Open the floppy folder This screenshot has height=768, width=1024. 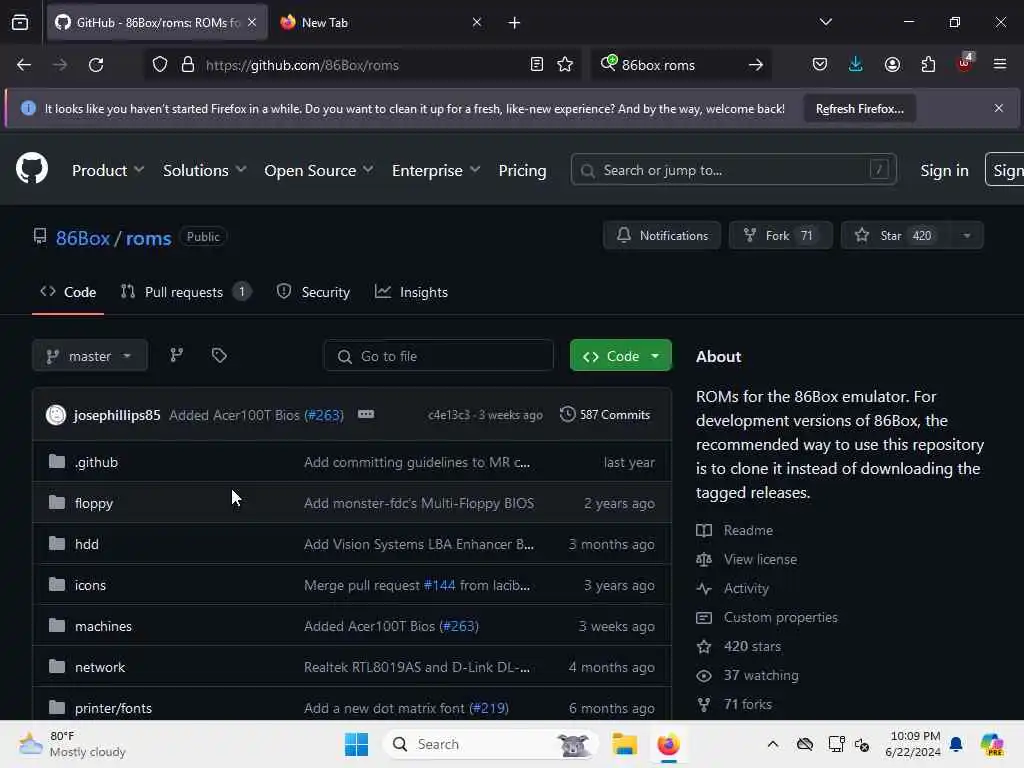pyautogui.click(x=94, y=503)
